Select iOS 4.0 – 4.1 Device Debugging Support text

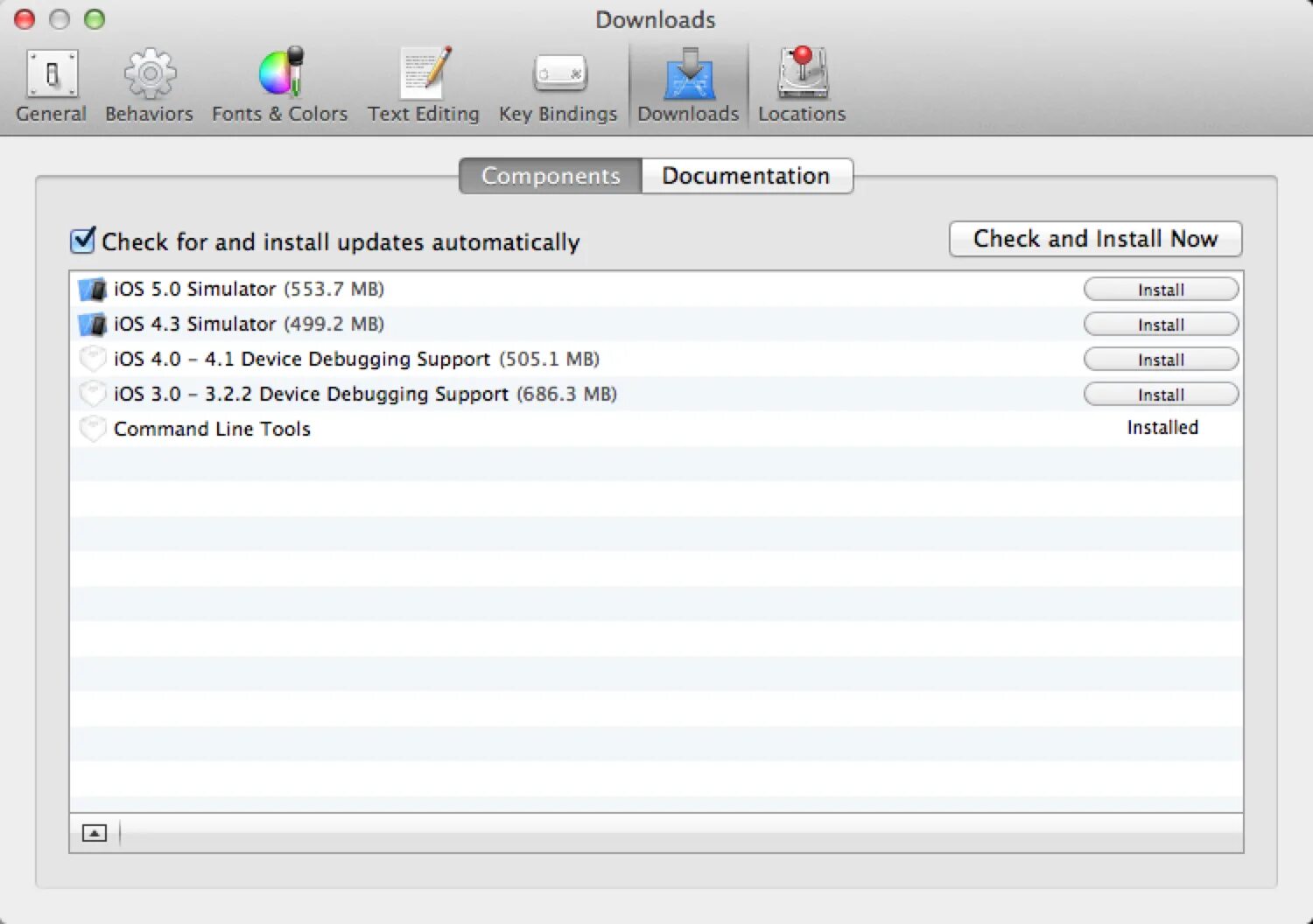[x=356, y=360]
